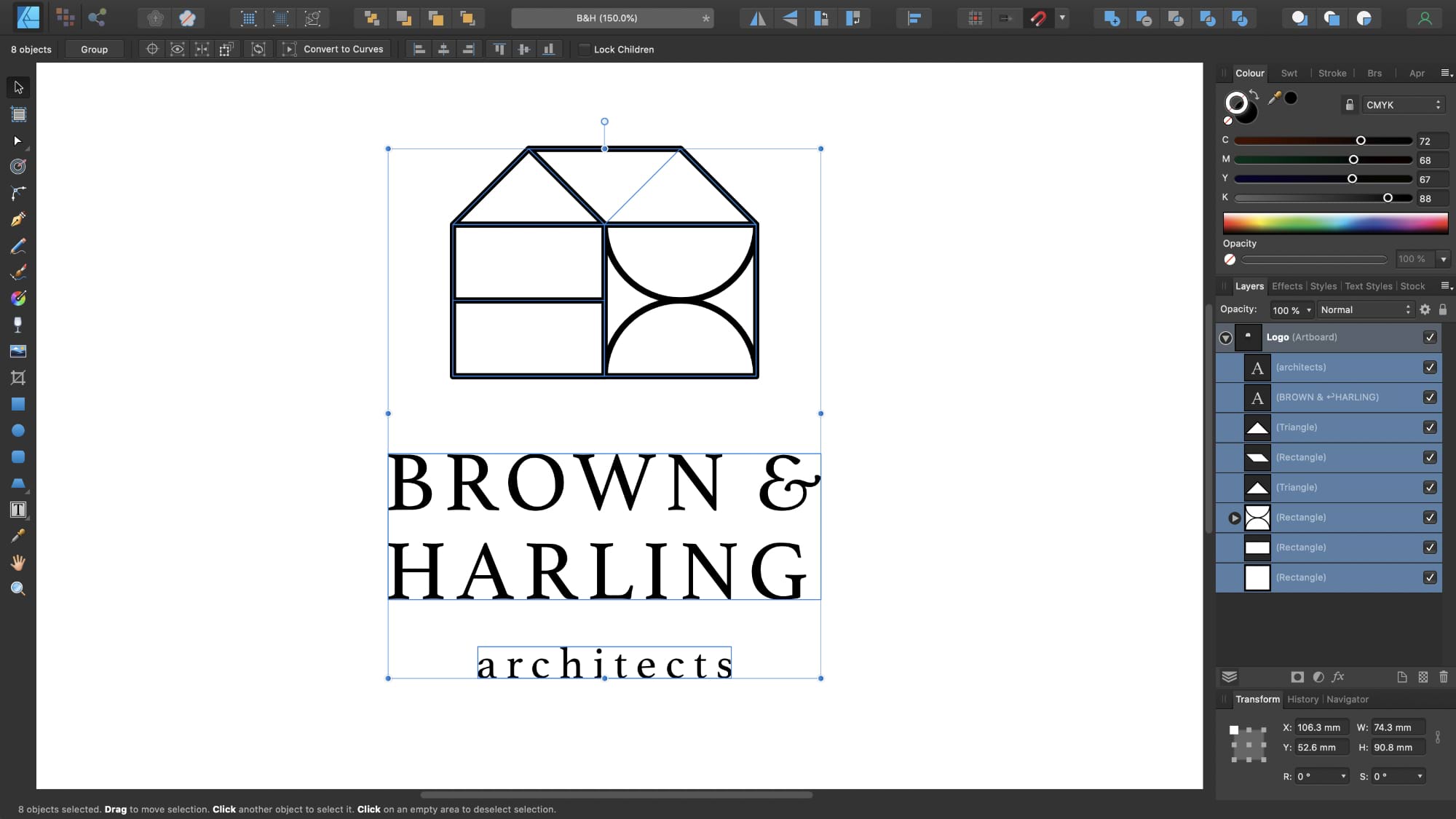
Task: Select the Move tool in toolbar
Action: [18, 87]
